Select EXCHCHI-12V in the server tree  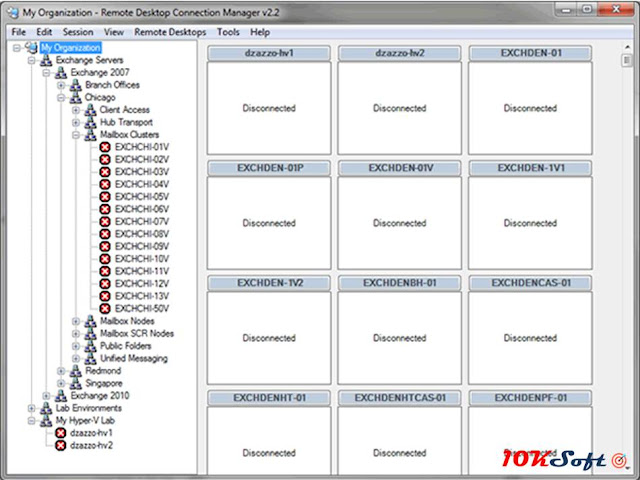(x=142, y=284)
